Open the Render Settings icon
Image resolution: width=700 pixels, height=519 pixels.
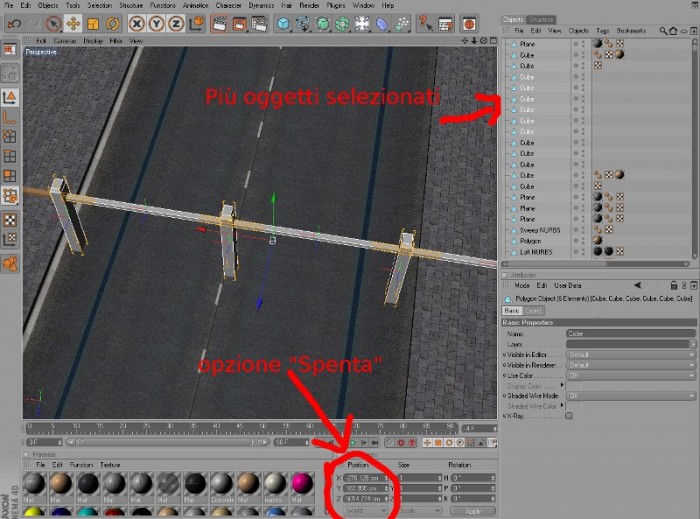coord(259,24)
